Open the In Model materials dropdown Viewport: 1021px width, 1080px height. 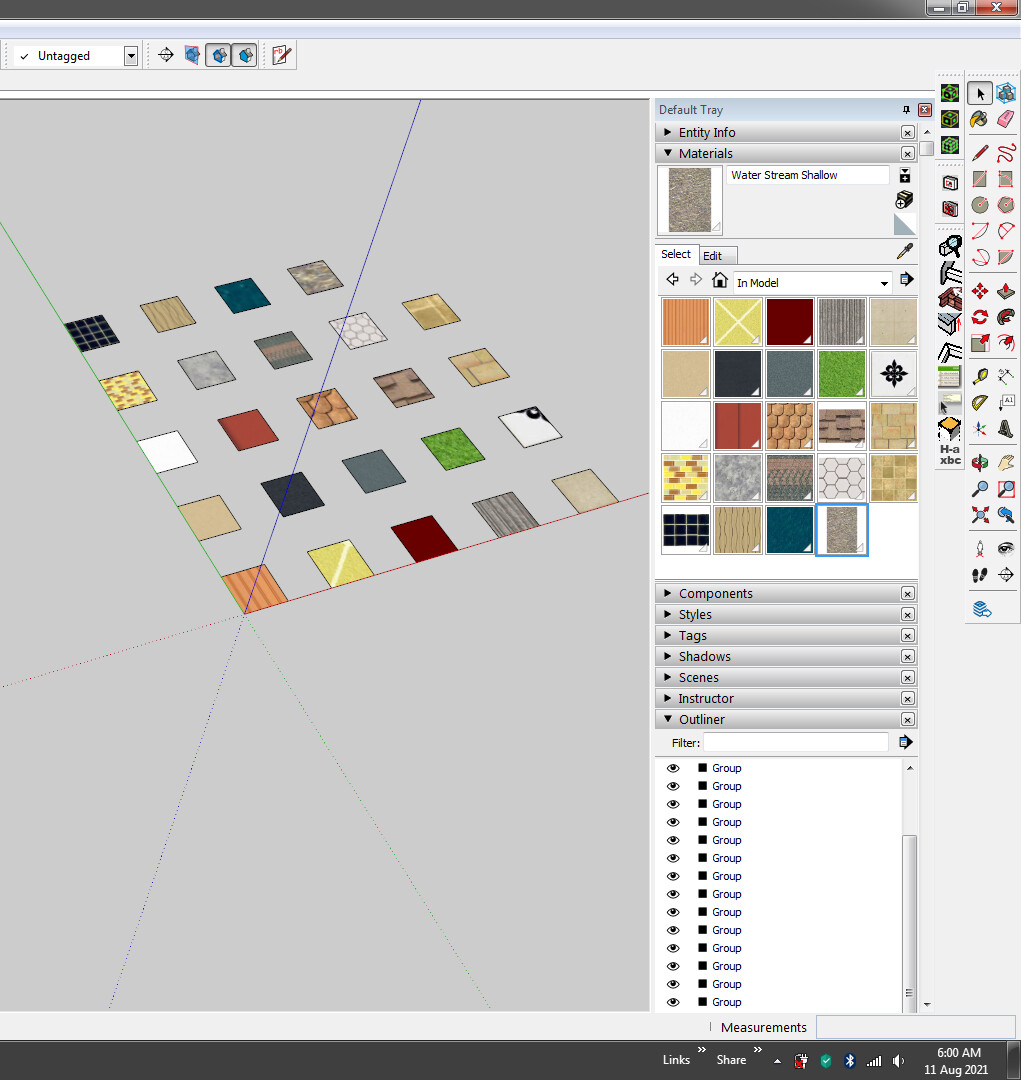tap(885, 281)
